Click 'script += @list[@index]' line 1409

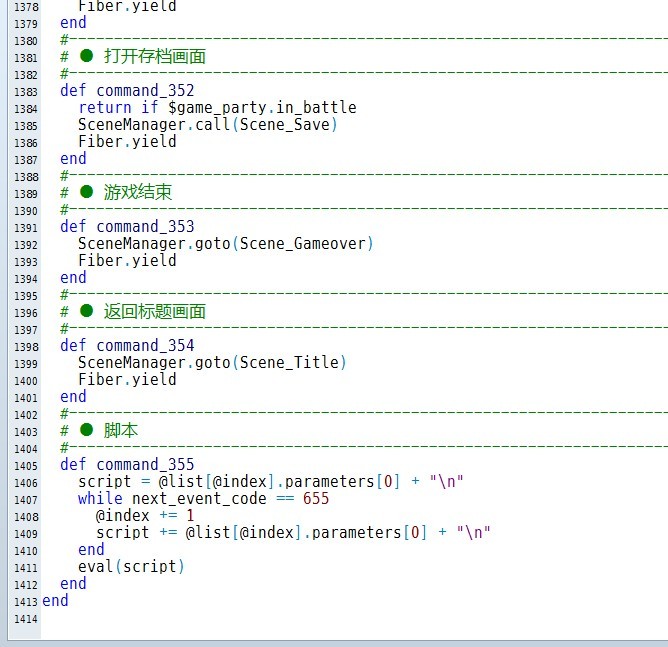tap(293, 532)
